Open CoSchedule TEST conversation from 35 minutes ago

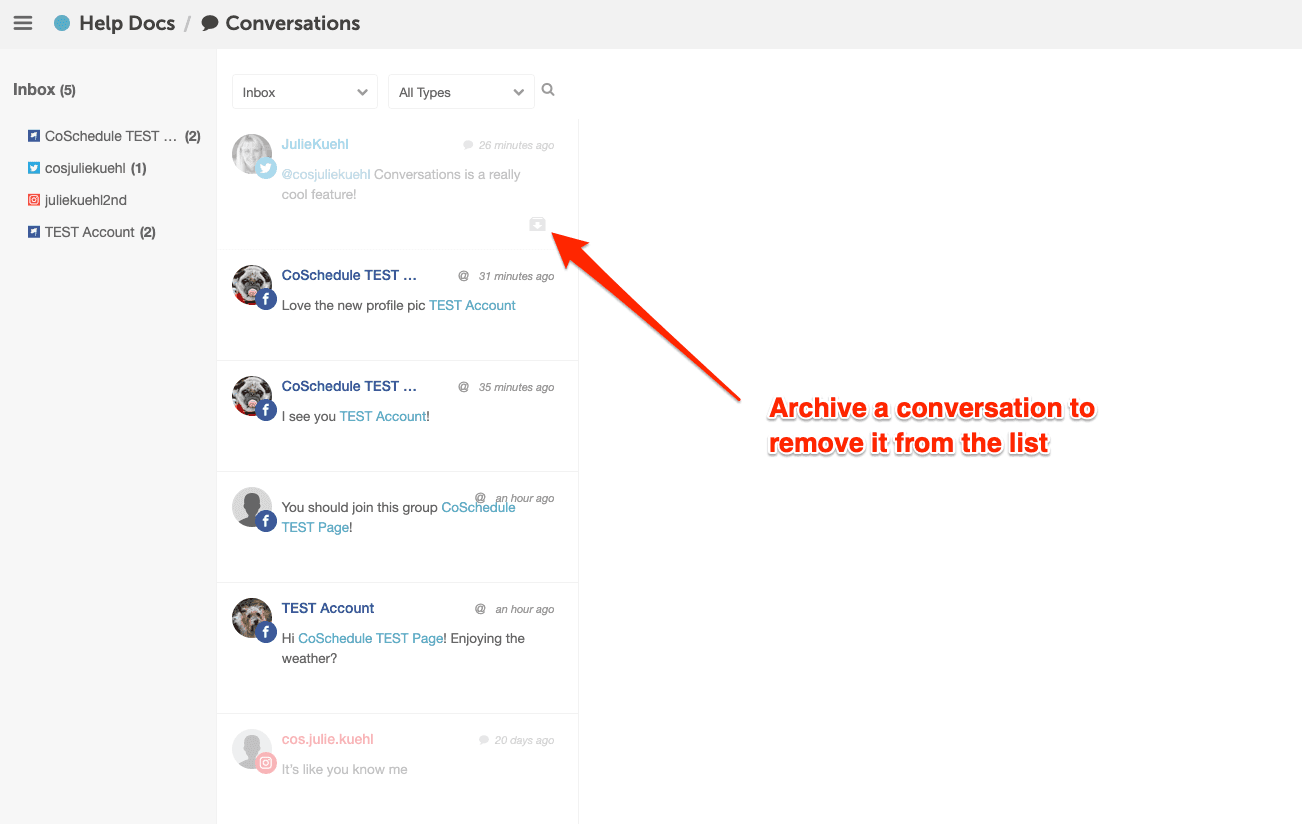click(398, 416)
